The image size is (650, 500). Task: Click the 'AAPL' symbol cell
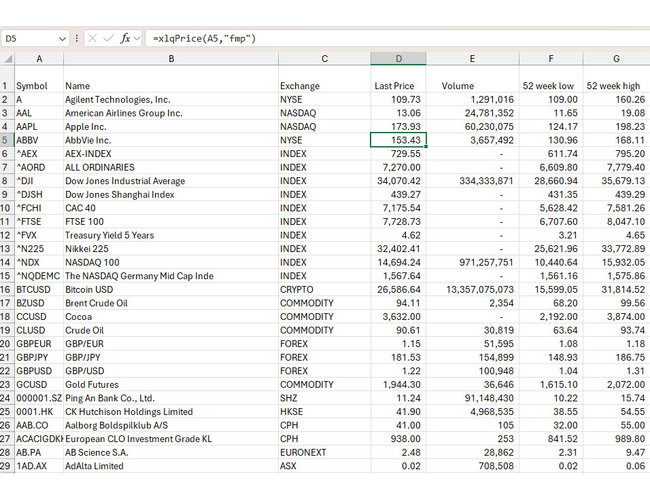tap(39, 126)
